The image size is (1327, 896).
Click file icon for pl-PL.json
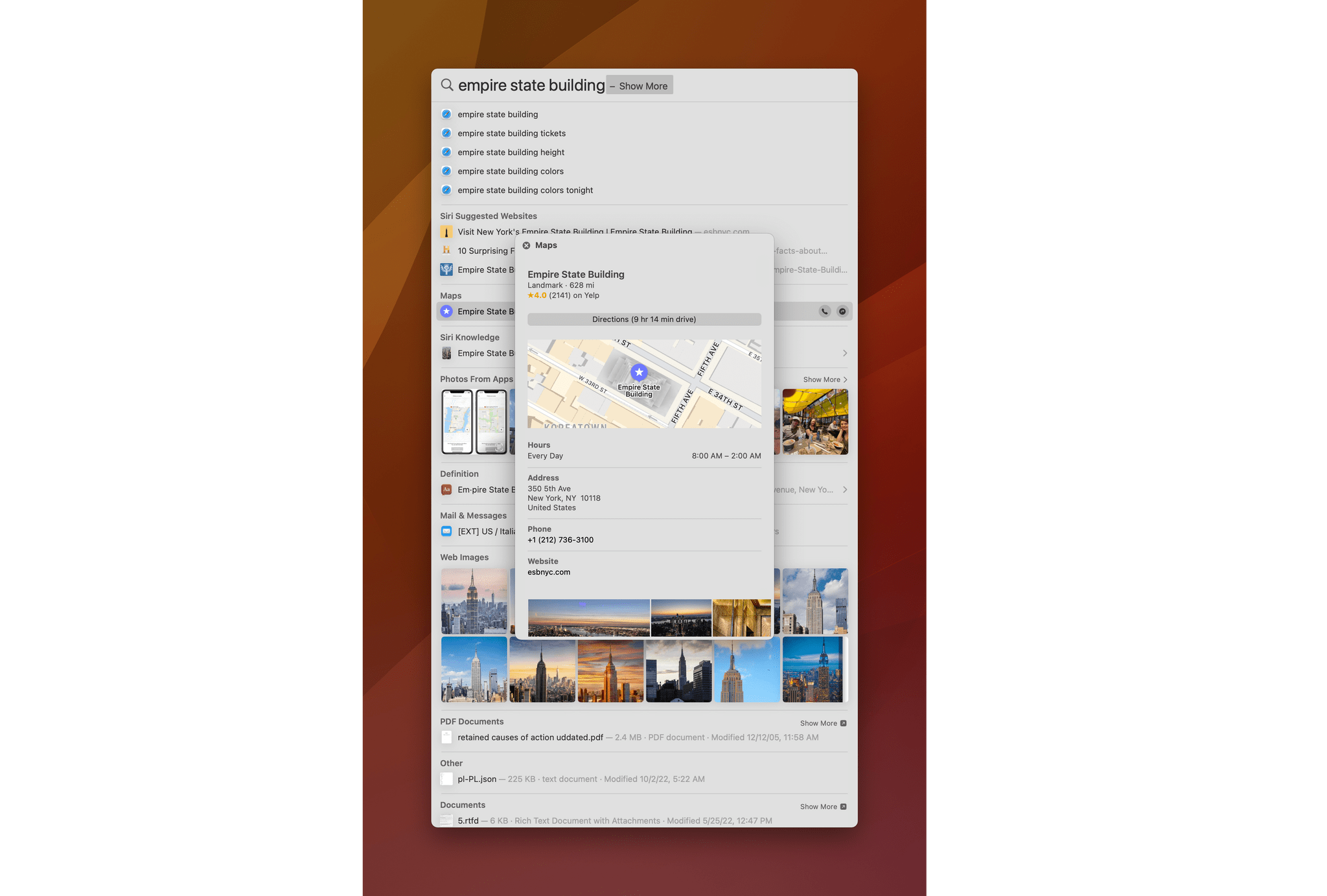[x=446, y=779]
